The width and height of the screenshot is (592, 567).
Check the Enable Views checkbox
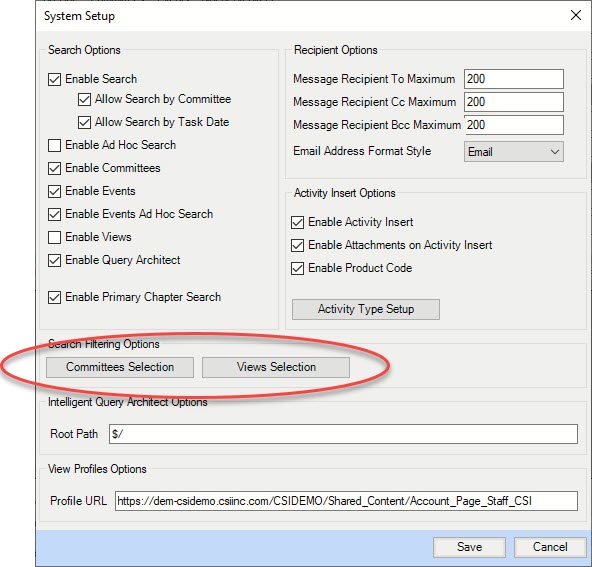point(54,237)
